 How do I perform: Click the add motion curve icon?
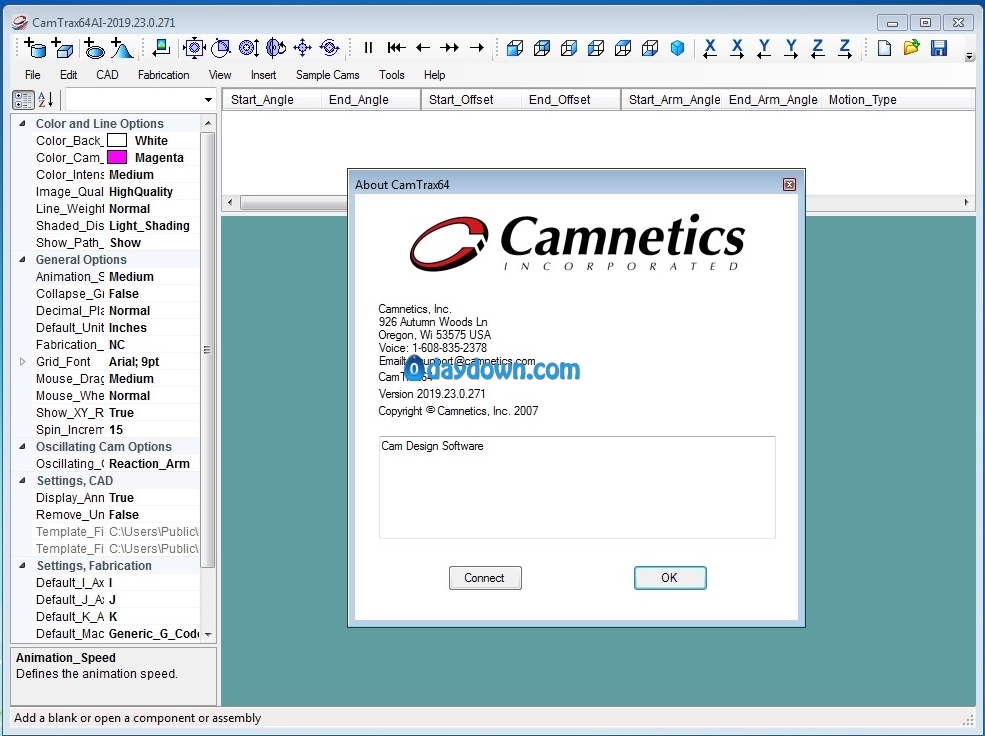(x=121, y=48)
